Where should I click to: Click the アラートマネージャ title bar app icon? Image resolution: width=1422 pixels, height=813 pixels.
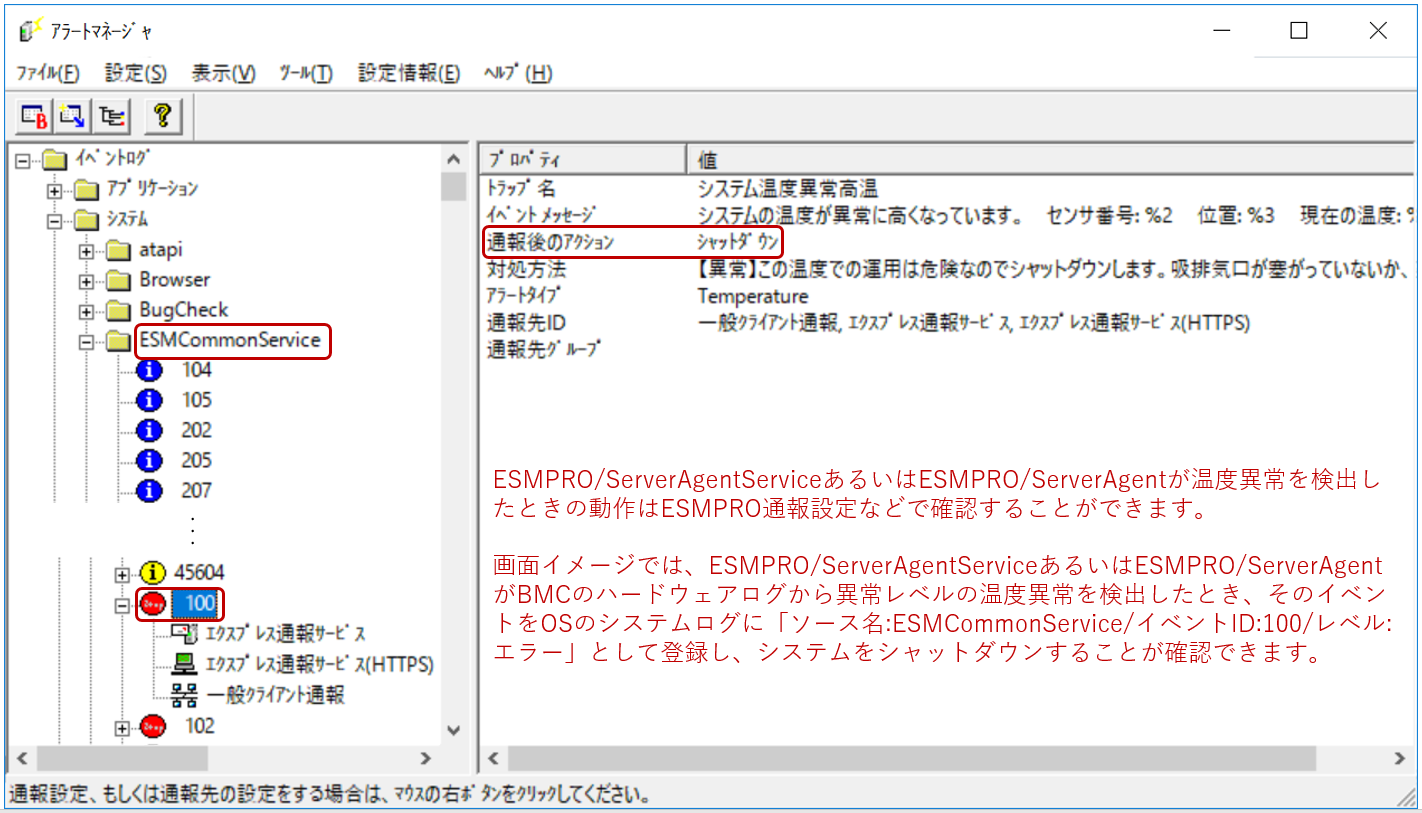[x=29, y=31]
